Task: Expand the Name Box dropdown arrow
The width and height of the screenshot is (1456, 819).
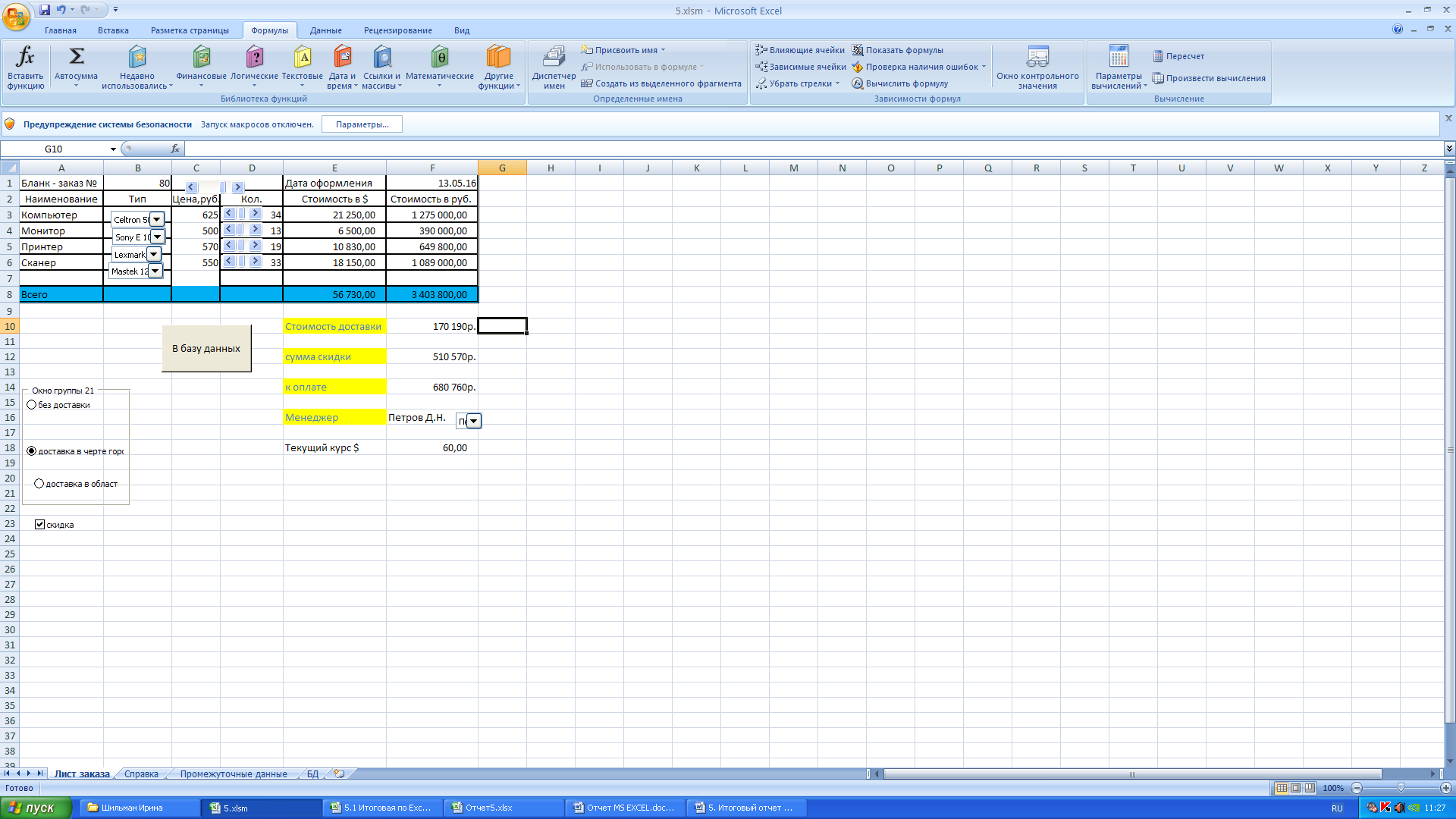Action: click(113, 149)
